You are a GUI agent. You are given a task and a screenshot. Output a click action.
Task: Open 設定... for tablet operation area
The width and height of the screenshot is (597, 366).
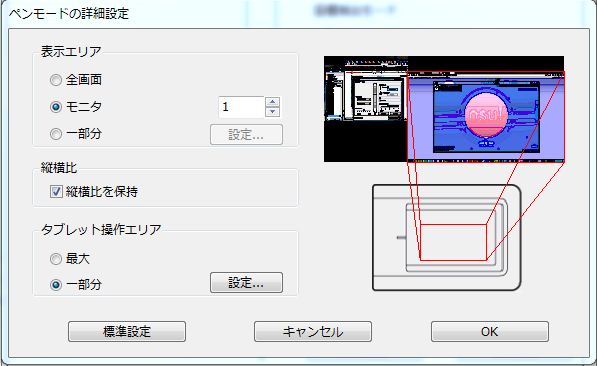[246, 283]
